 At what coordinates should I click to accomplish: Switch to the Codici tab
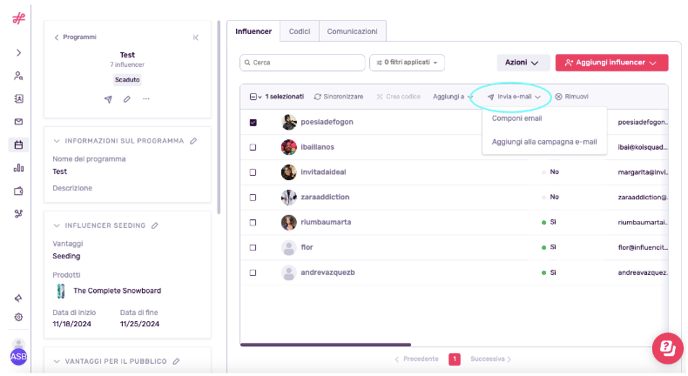(300, 32)
